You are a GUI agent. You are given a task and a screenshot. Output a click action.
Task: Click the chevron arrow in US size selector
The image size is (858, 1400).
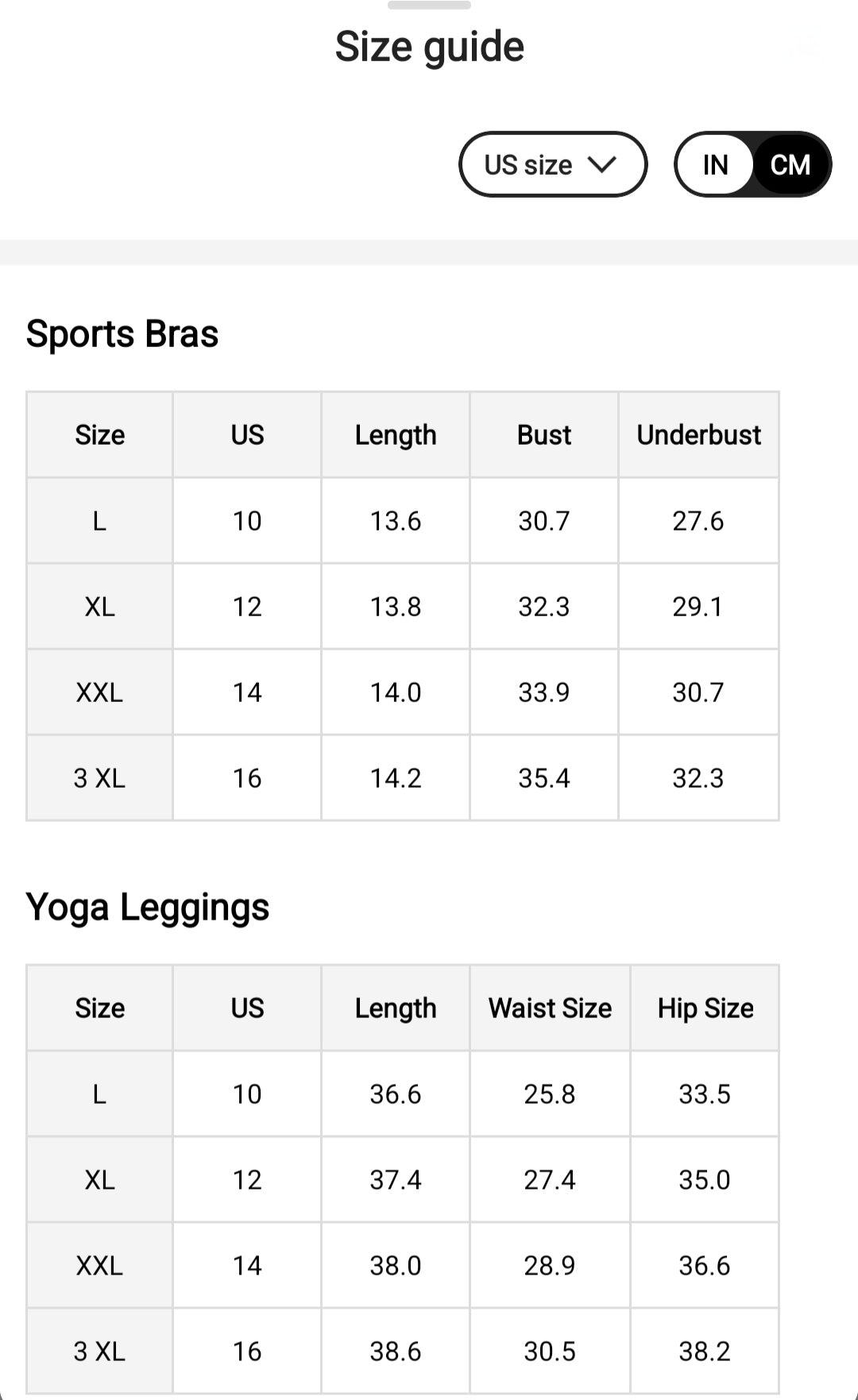(601, 164)
